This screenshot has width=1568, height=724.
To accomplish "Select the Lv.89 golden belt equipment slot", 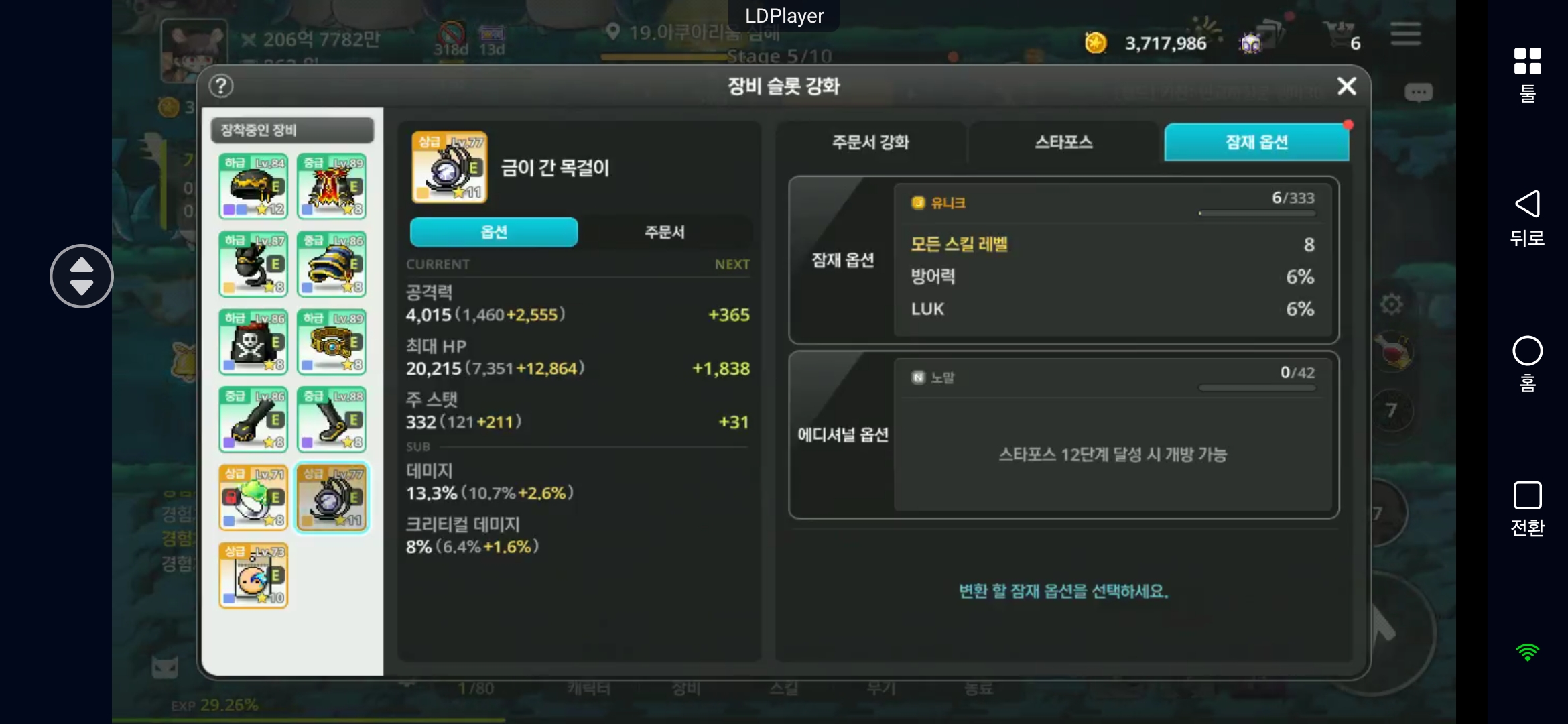I will click(332, 341).
